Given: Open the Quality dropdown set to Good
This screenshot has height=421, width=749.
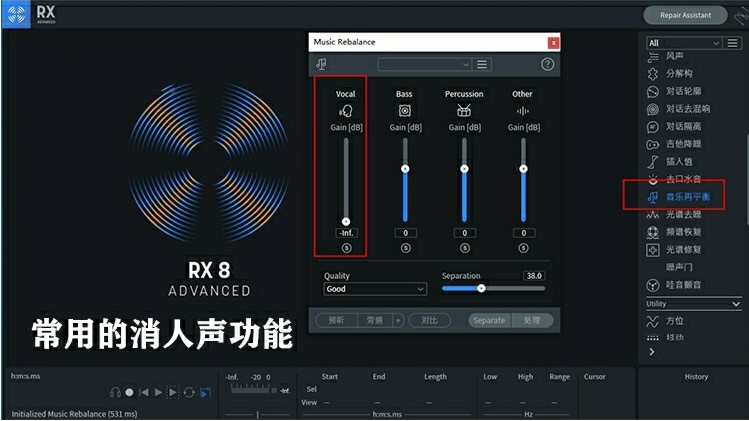Looking at the screenshot, I should (x=375, y=289).
